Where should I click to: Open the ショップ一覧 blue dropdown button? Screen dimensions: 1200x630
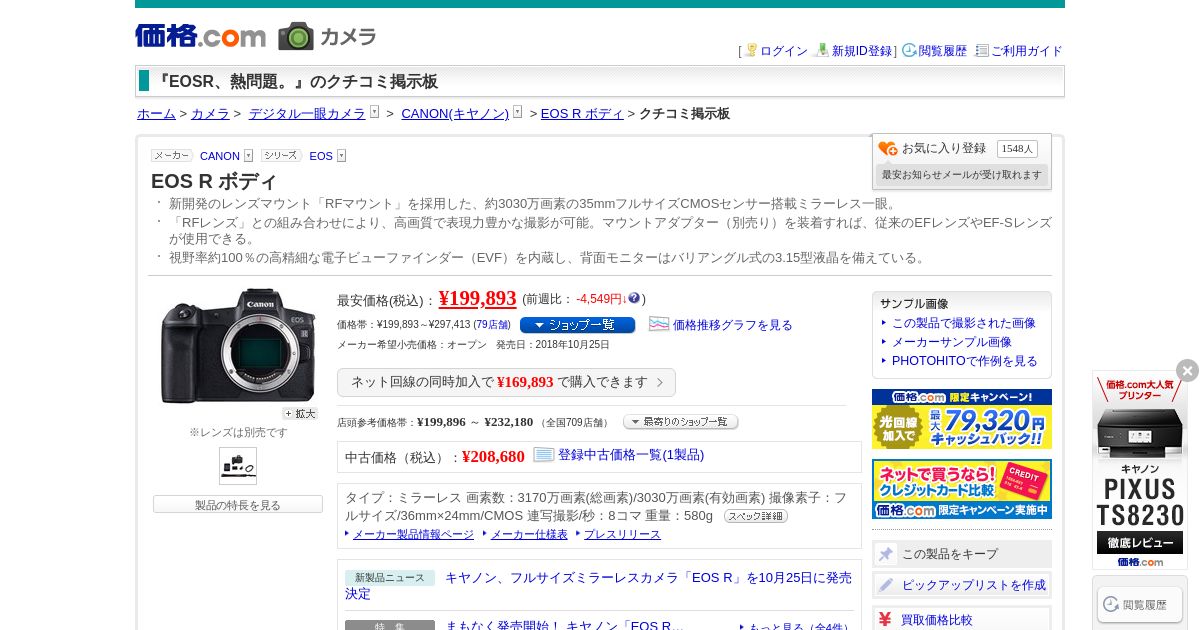coord(577,325)
